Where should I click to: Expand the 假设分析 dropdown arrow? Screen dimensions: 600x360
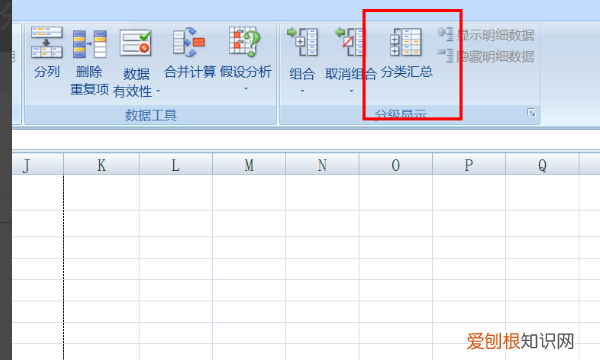[246, 89]
